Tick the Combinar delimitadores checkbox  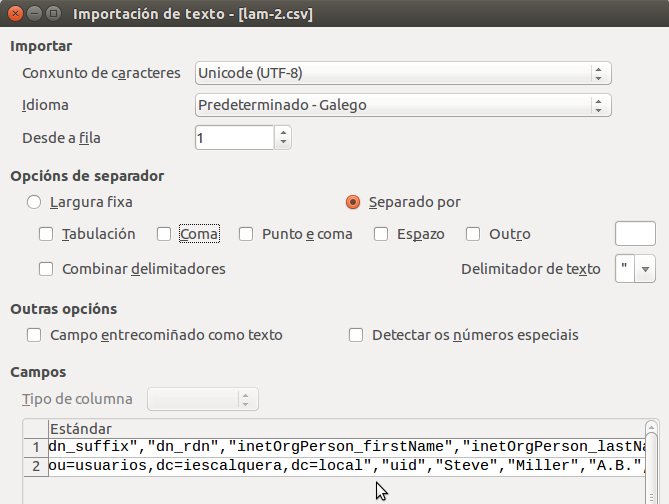(46, 269)
